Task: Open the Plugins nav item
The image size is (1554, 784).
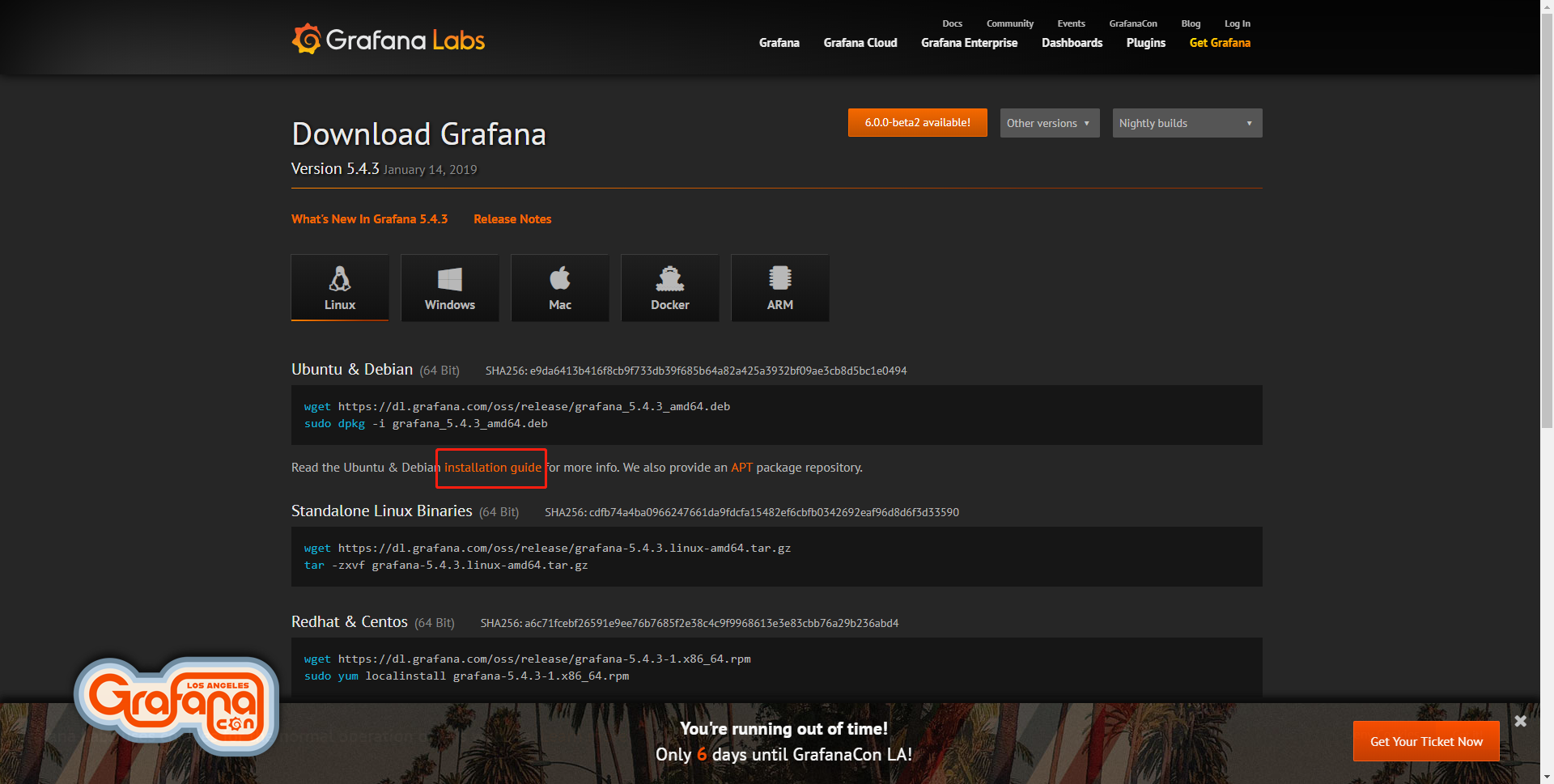Action: click(x=1146, y=43)
